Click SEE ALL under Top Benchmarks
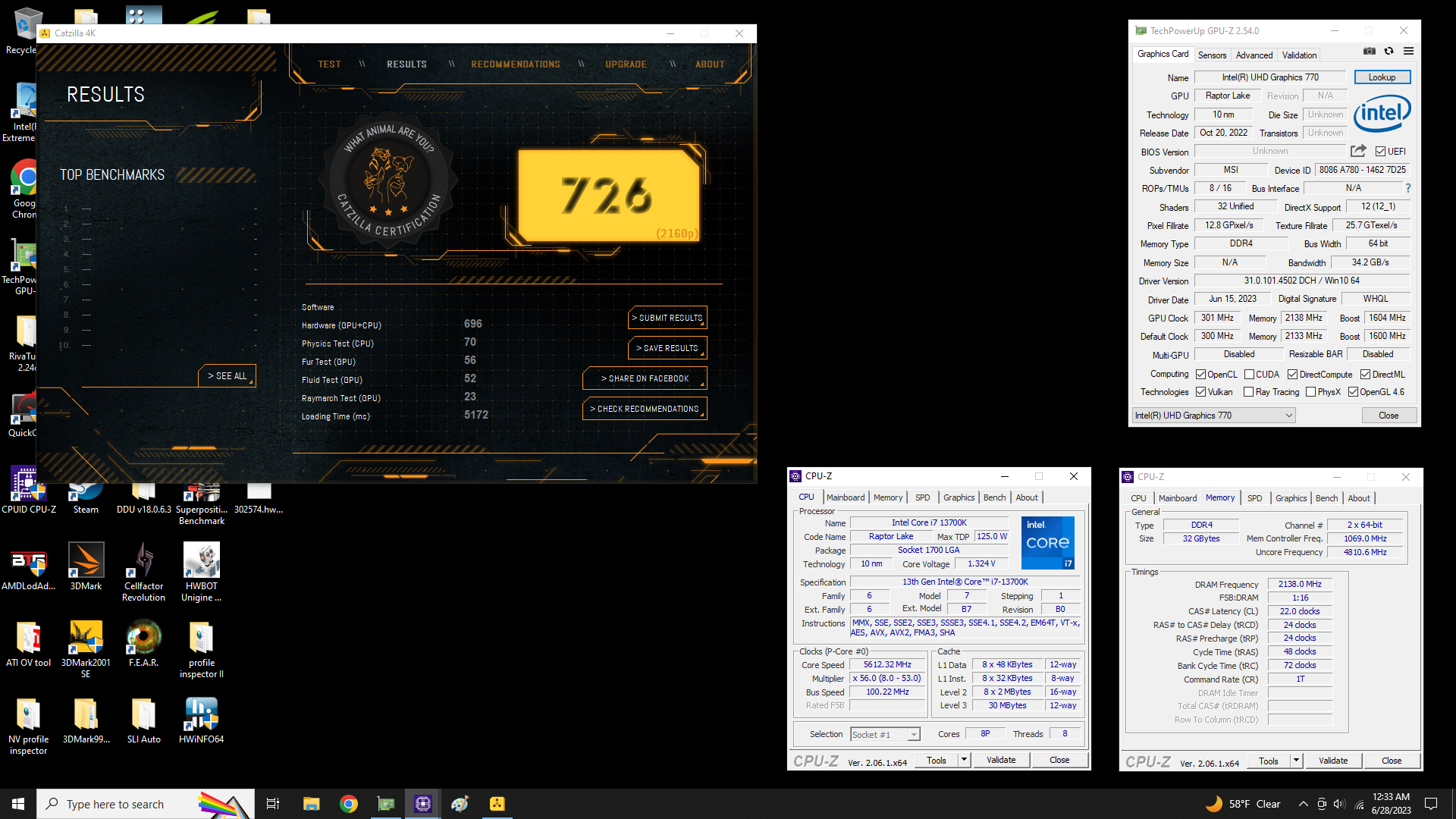1456x819 pixels. coord(227,376)
